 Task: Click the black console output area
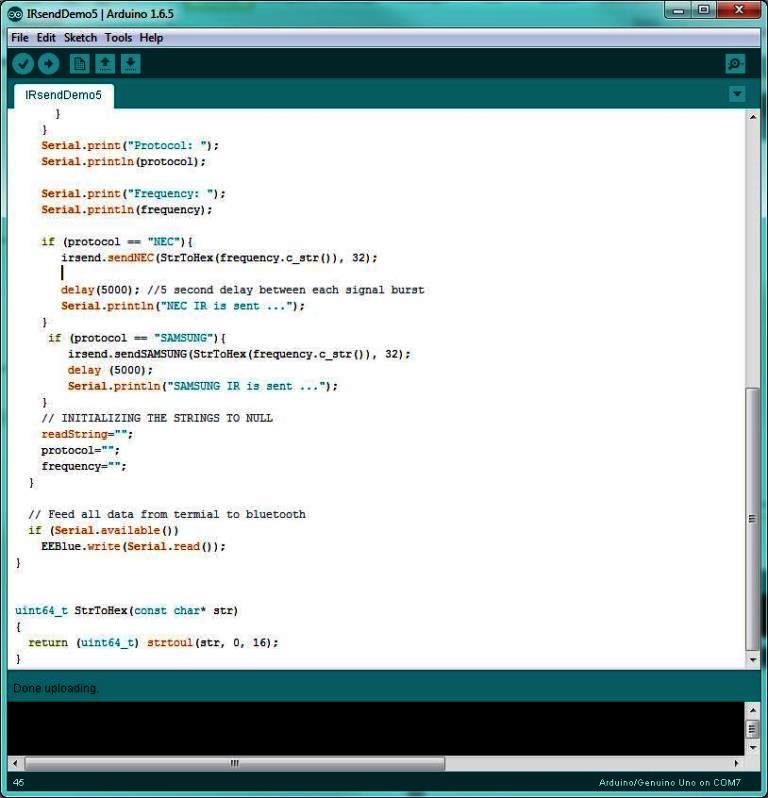pos(376,728)
